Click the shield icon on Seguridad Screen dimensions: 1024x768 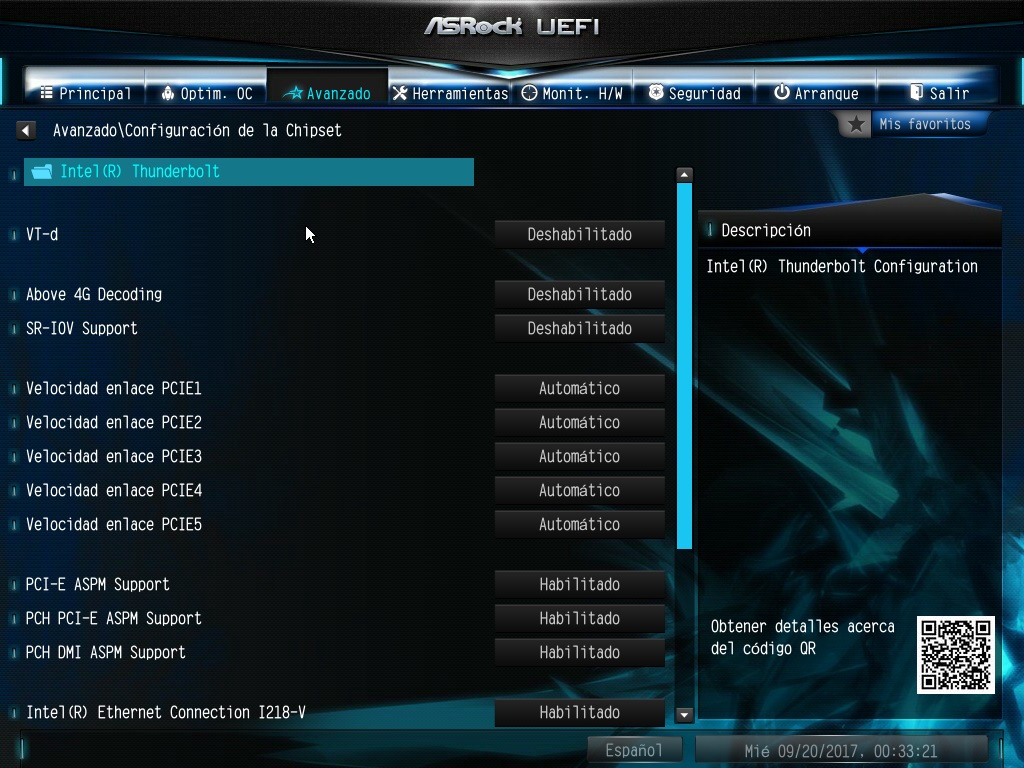point(656,92)
